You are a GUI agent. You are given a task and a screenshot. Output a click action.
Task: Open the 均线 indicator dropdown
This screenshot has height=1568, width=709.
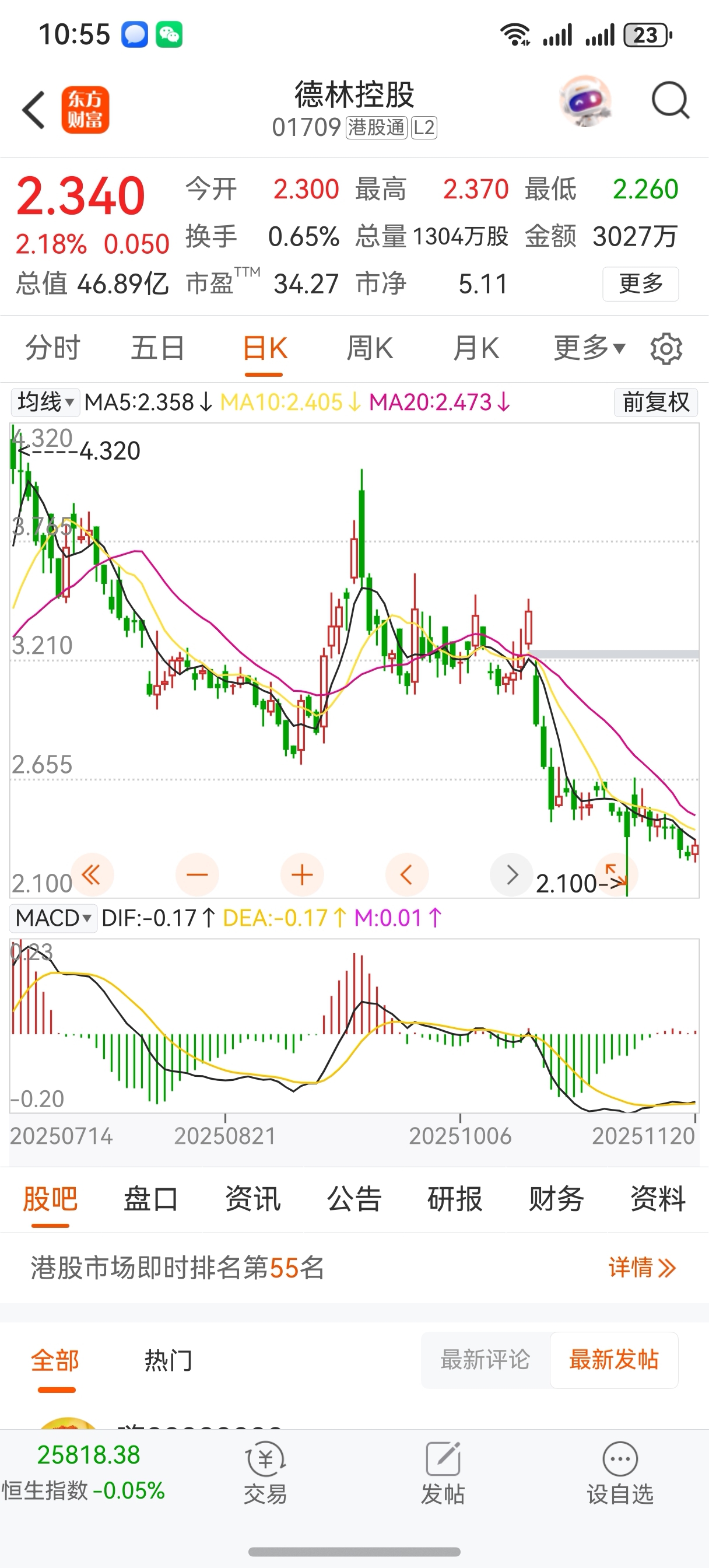(x=45, y=402)
